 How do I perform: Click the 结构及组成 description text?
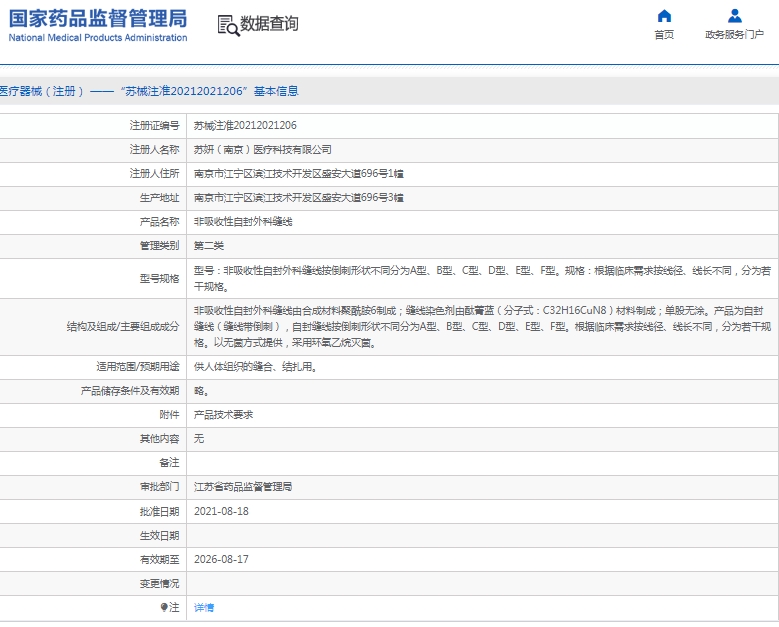click(x=482, y=326)
